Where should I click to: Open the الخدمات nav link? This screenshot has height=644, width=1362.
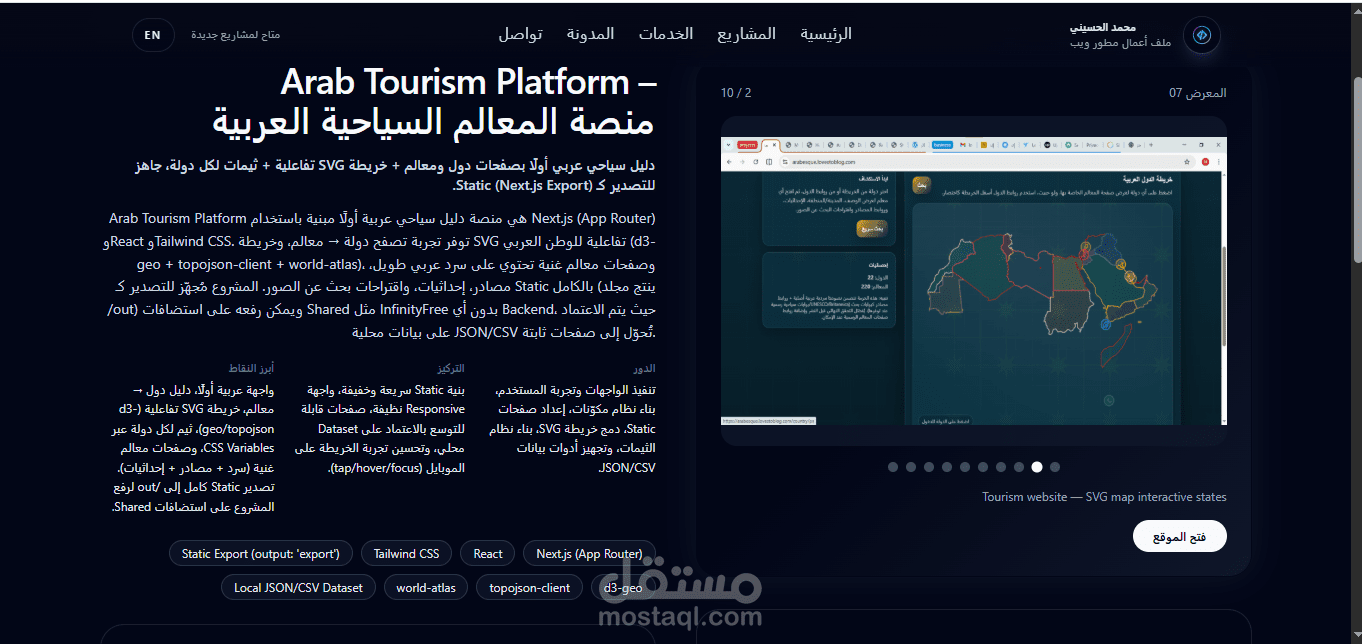click(666, 34)
